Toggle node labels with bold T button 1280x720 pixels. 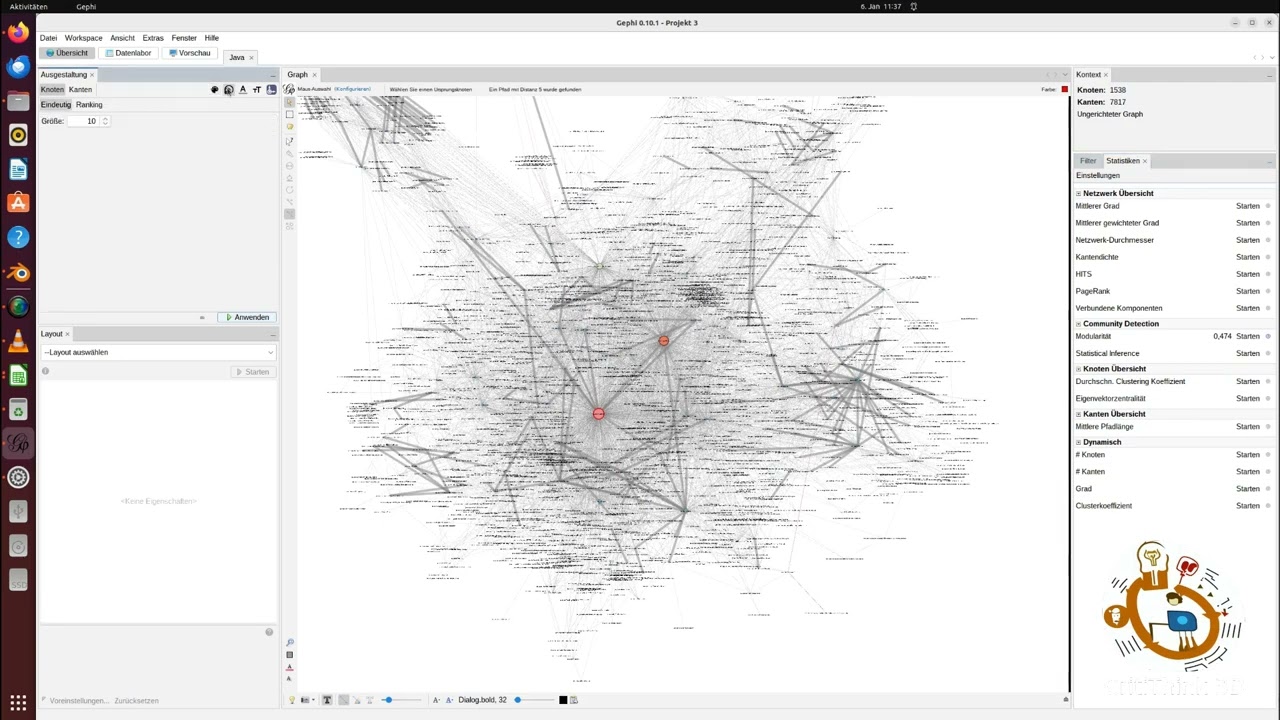tap(327, 700)
